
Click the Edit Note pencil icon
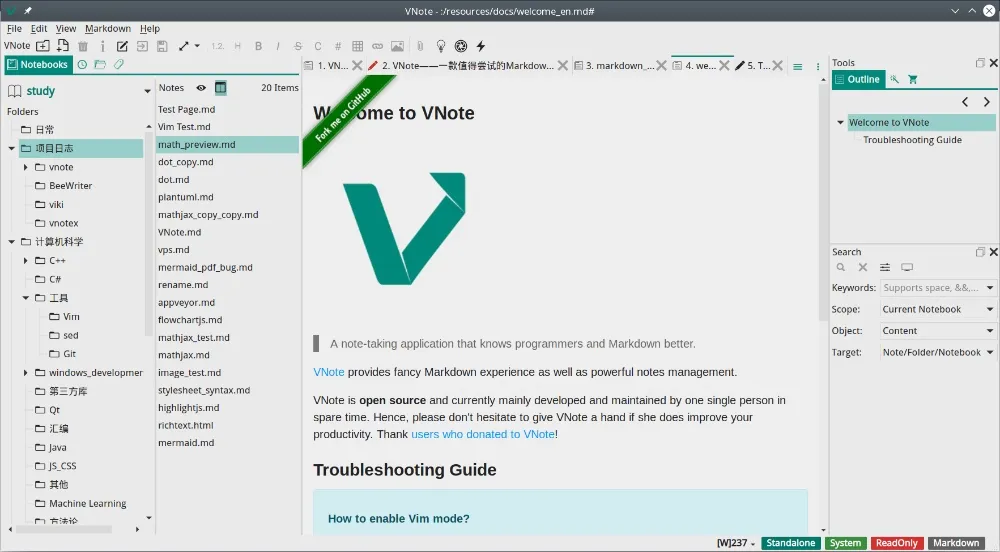tap(122, 46)
